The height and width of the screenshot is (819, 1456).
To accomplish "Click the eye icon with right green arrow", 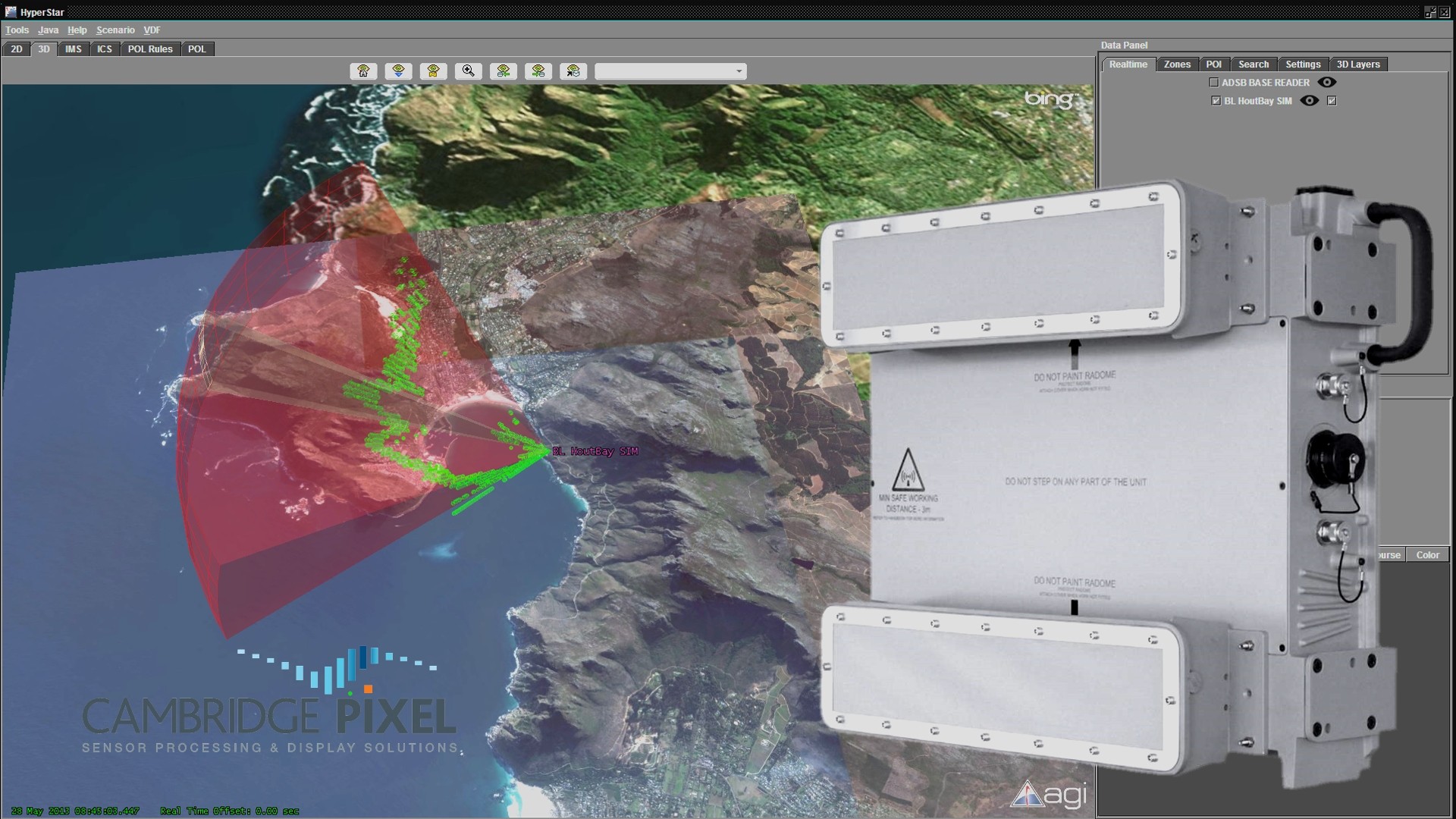I will 538,71.
